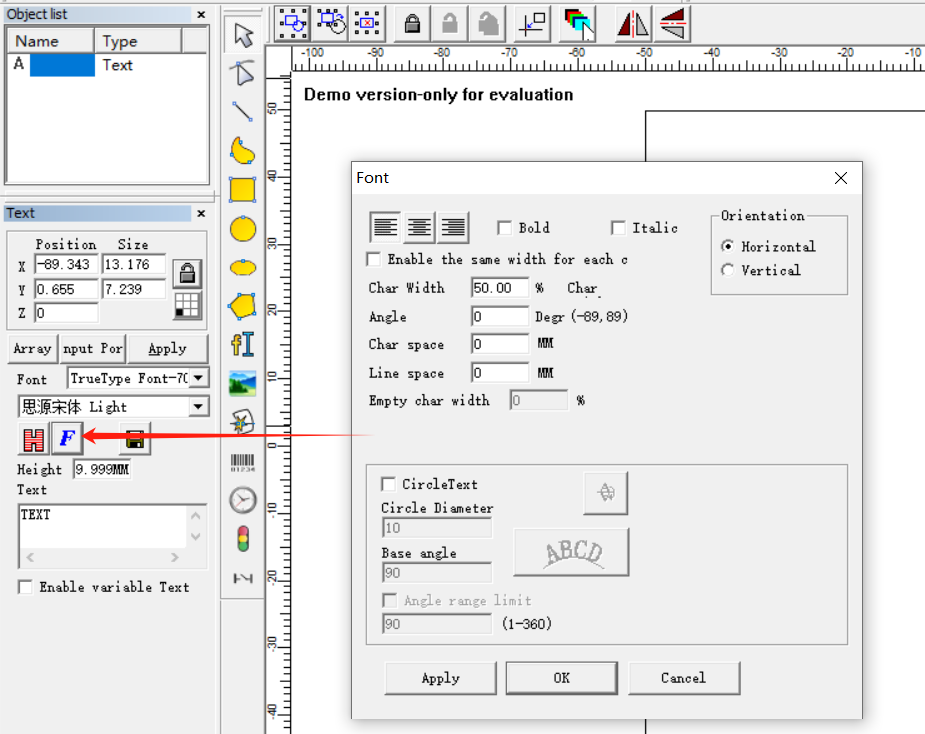
Task: Select the timer clock tool
Action: [242, 500]
